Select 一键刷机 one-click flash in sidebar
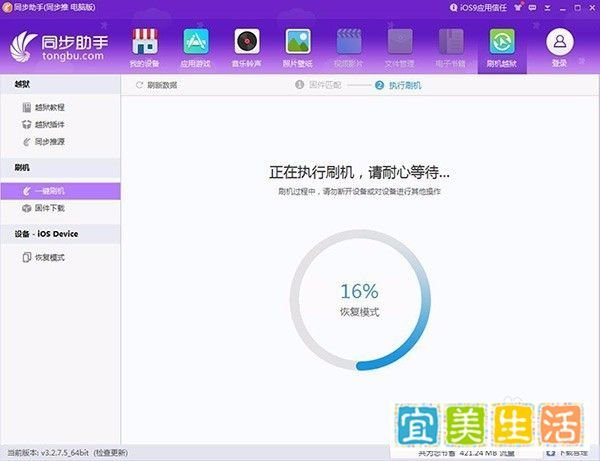Screen dimensions: 600x461 pos(60,191)
